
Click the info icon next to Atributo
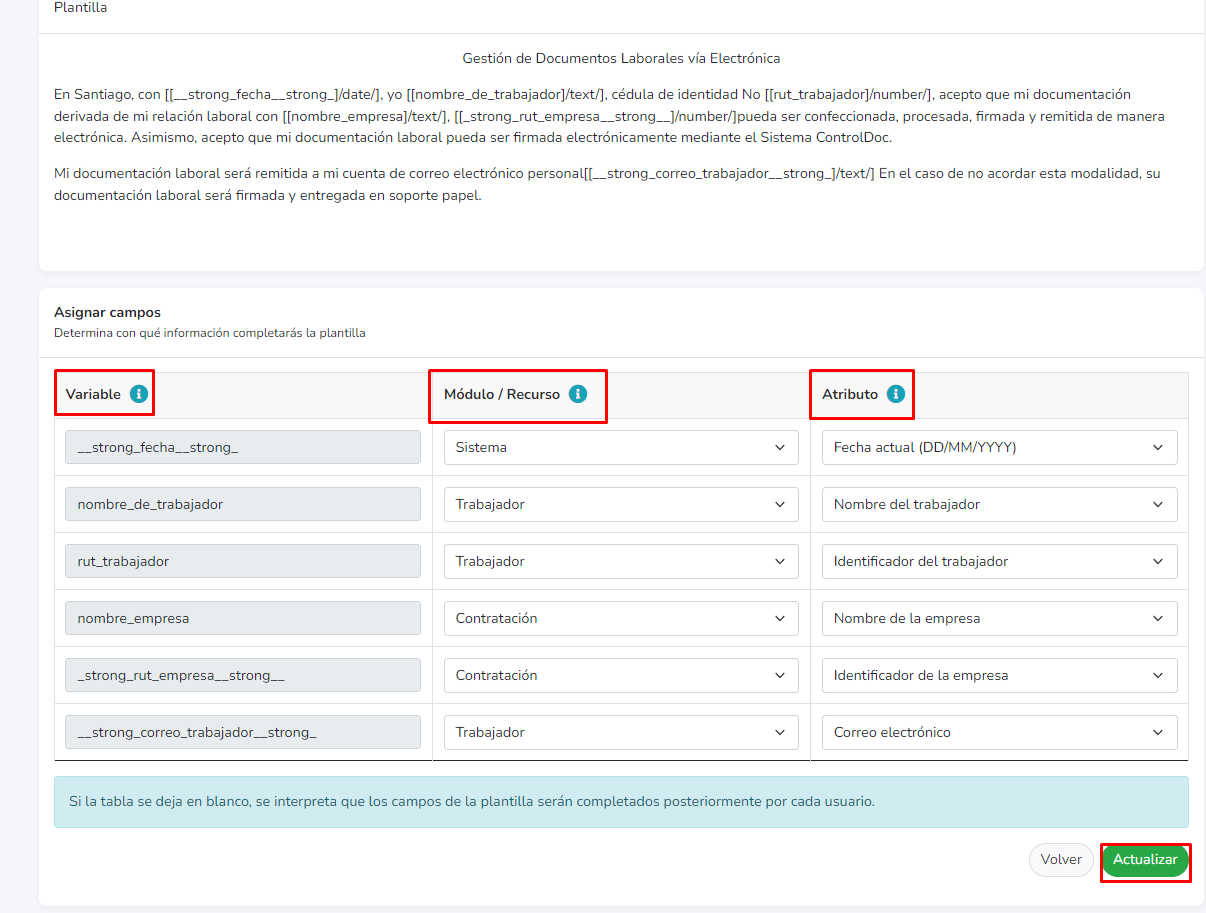[x=896, y=394]
